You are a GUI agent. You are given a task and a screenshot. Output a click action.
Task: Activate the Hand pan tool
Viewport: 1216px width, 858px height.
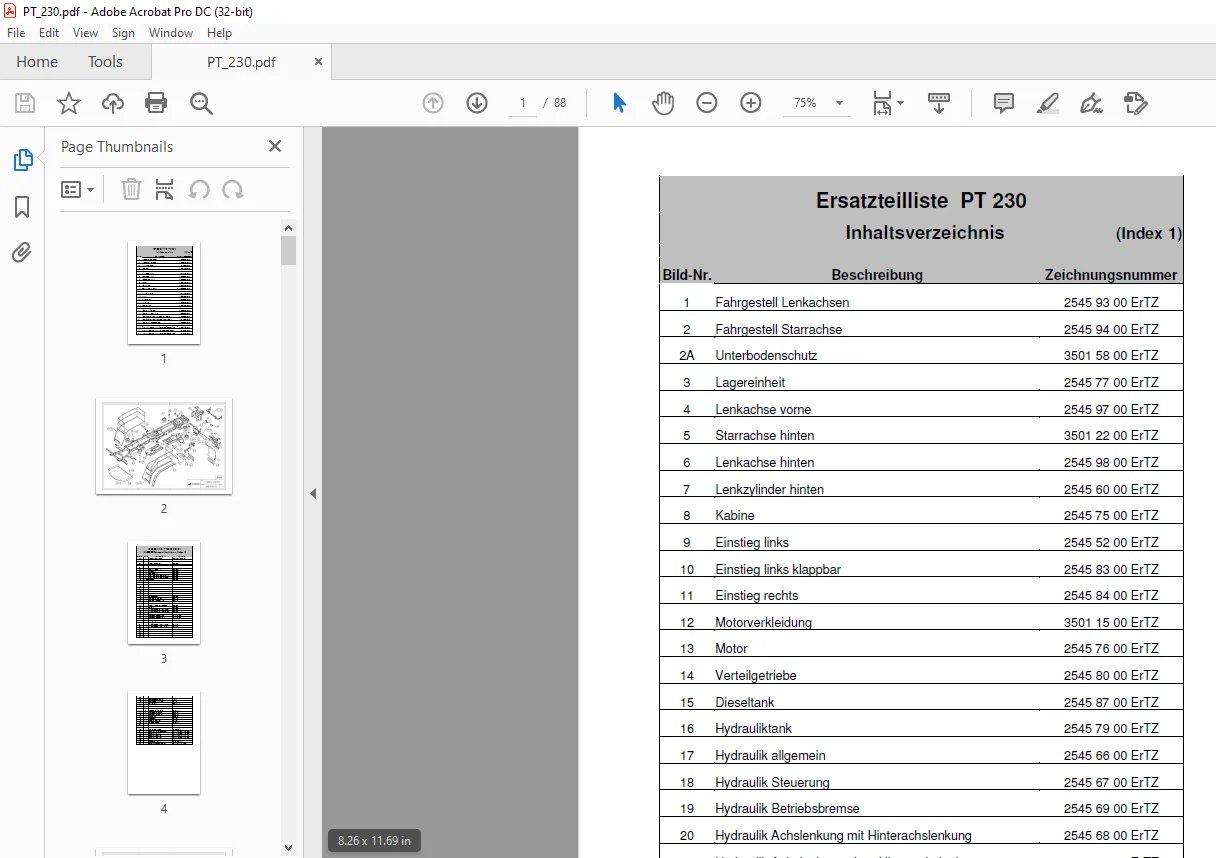663,103
